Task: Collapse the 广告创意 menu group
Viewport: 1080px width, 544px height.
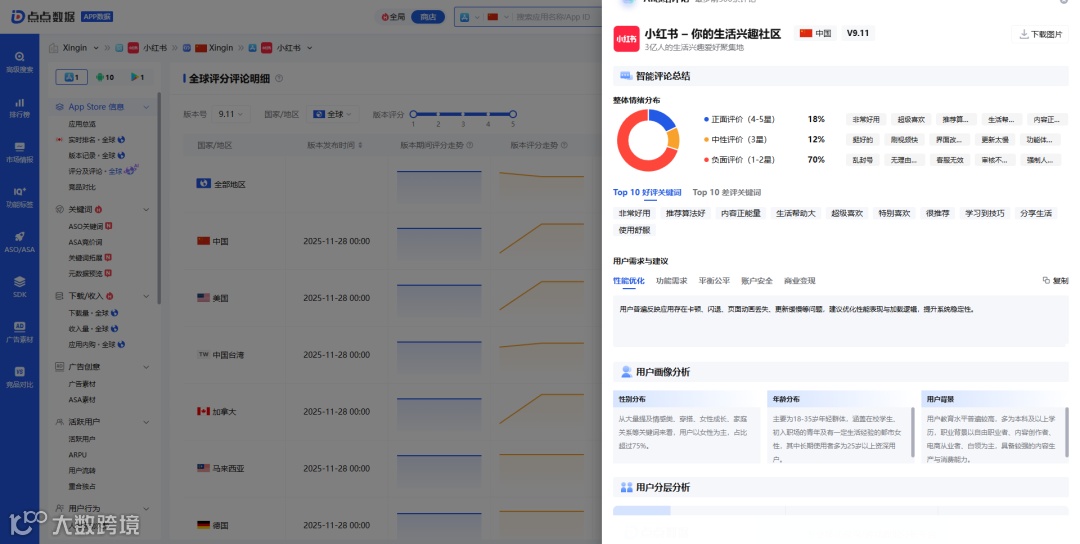Action: pos(146,367)
